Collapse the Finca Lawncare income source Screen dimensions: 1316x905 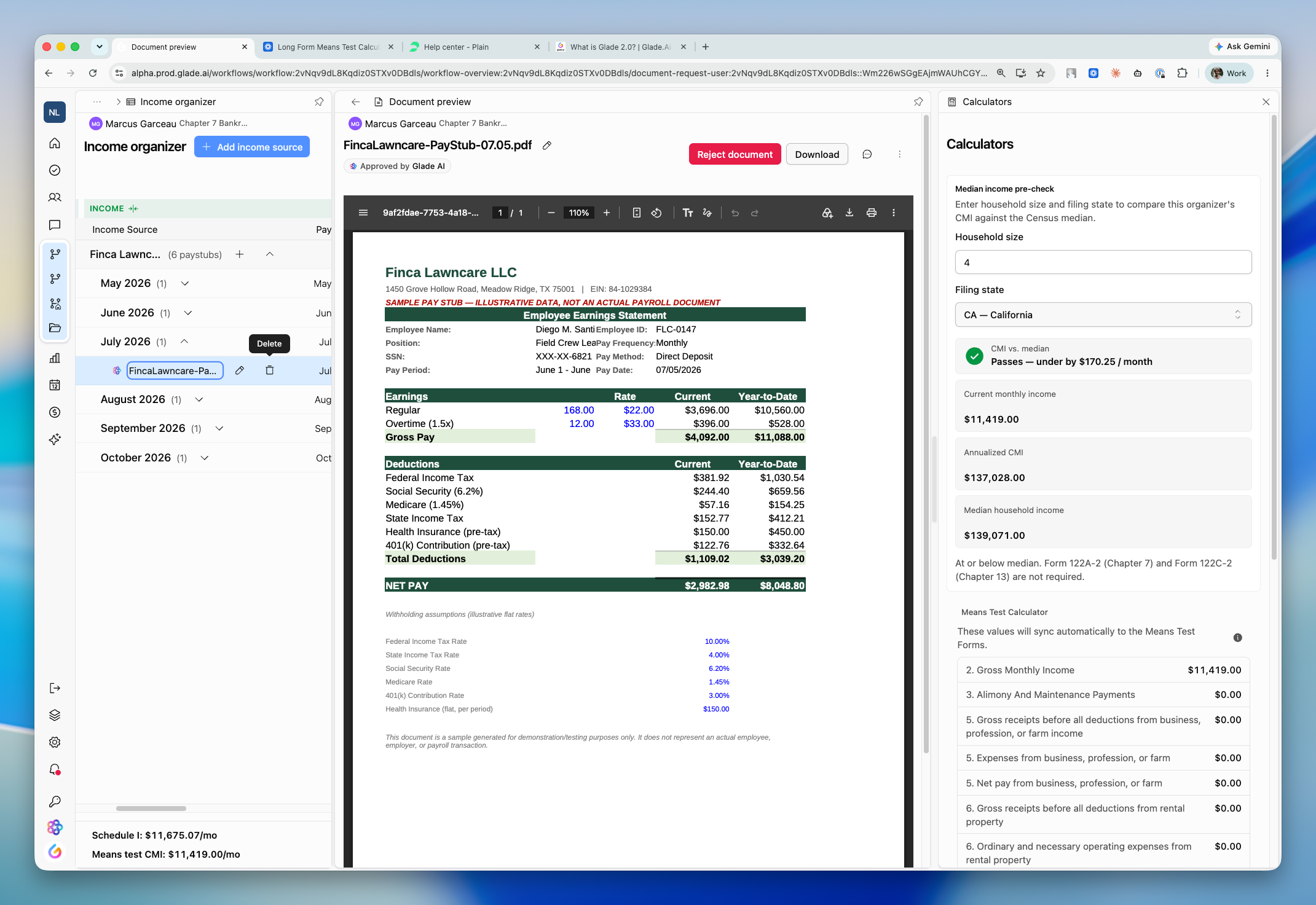click(x=270, y=254)
